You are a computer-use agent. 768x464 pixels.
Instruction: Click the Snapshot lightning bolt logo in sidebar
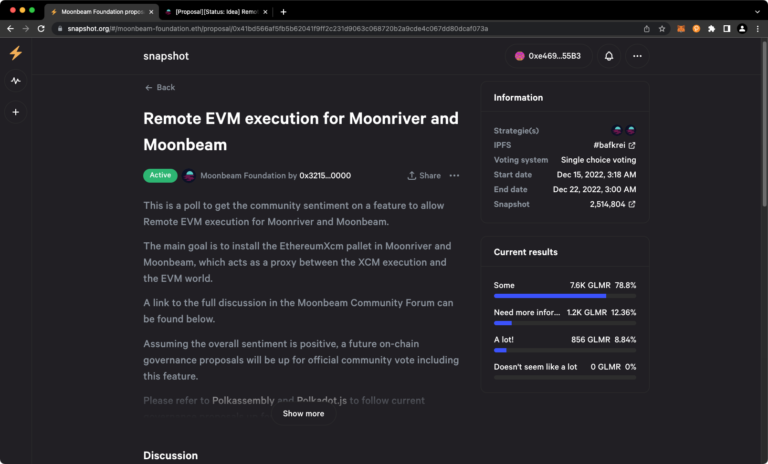[16, 53]
